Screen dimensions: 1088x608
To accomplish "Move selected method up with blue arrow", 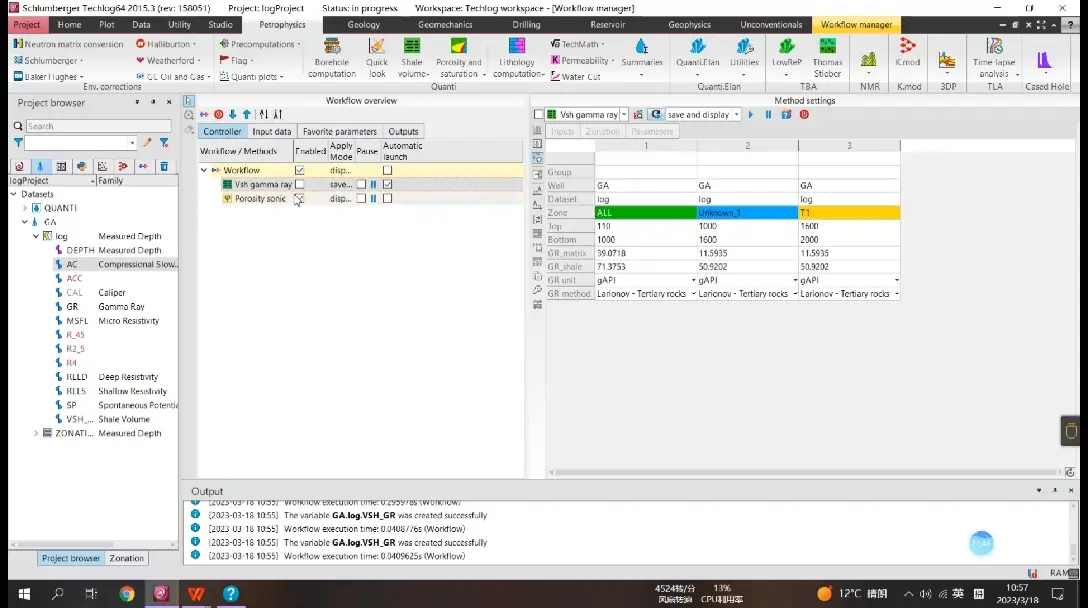I will [x=246, y=115].
